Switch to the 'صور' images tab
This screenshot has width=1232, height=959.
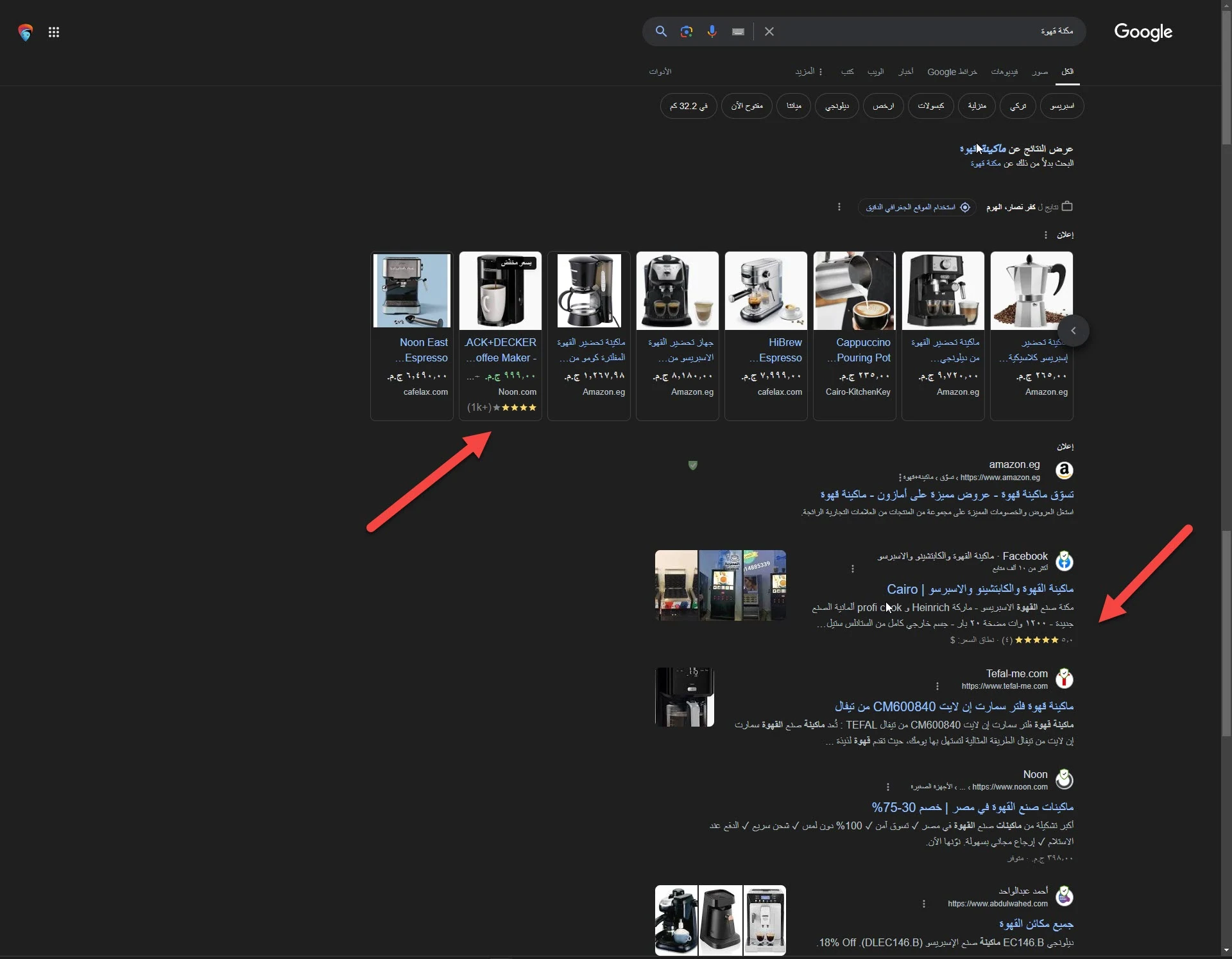tap(1039, 71)
